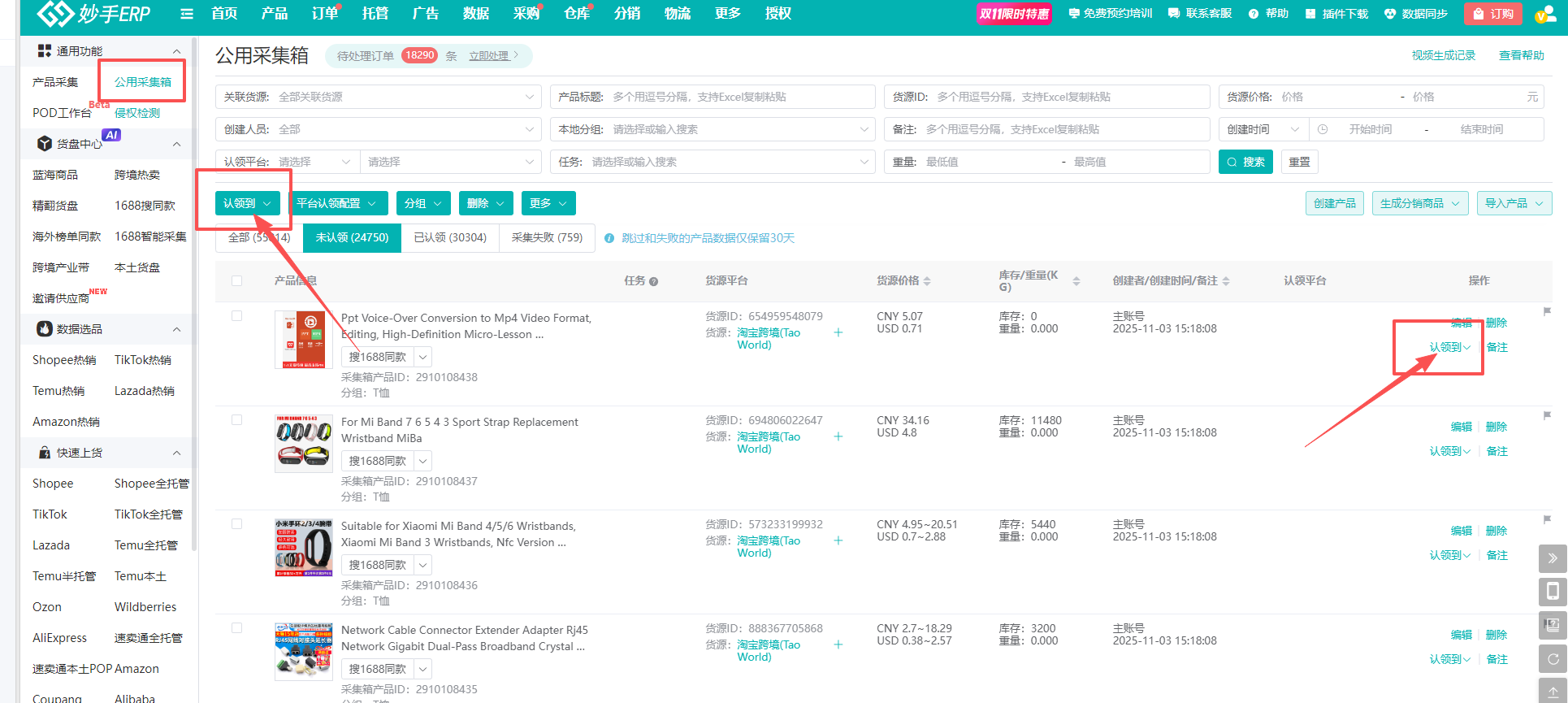Click the back-to-top arrow floating button
1568x703 pixels.
(1553, 691)
